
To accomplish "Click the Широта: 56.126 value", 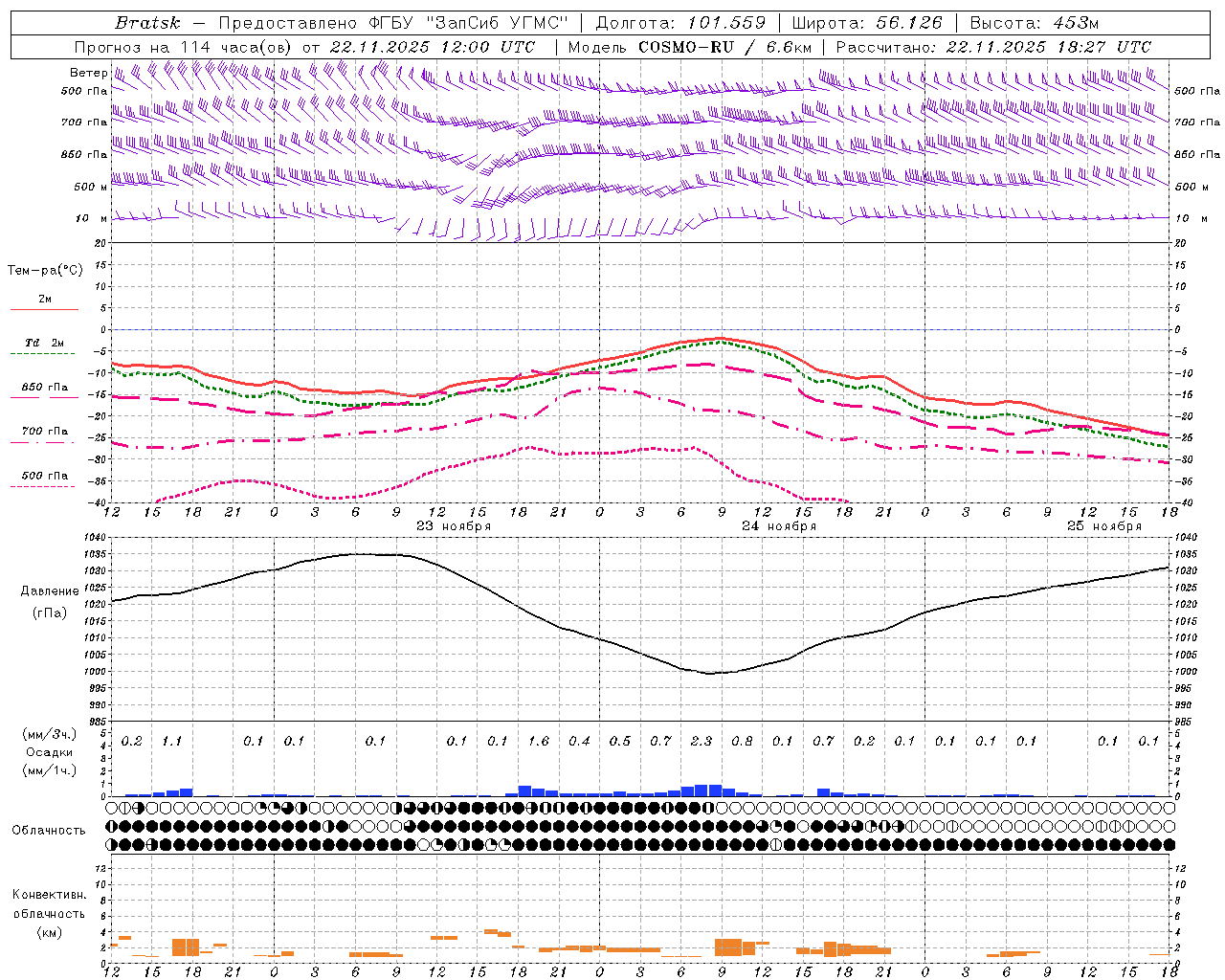I will [x=867, y=23].
